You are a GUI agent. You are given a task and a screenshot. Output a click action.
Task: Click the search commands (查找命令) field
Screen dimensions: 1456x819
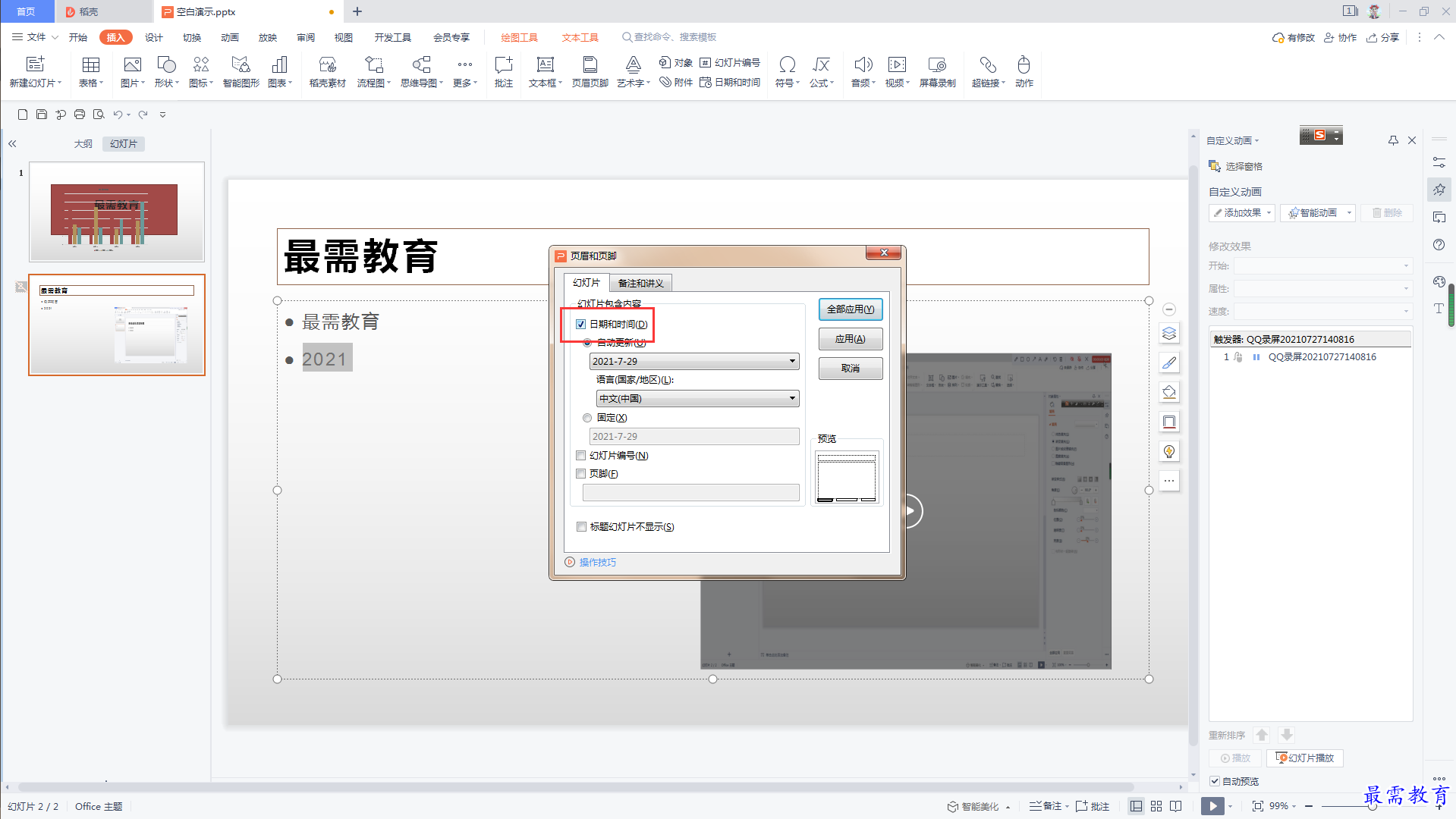click(x=669, y=37)
